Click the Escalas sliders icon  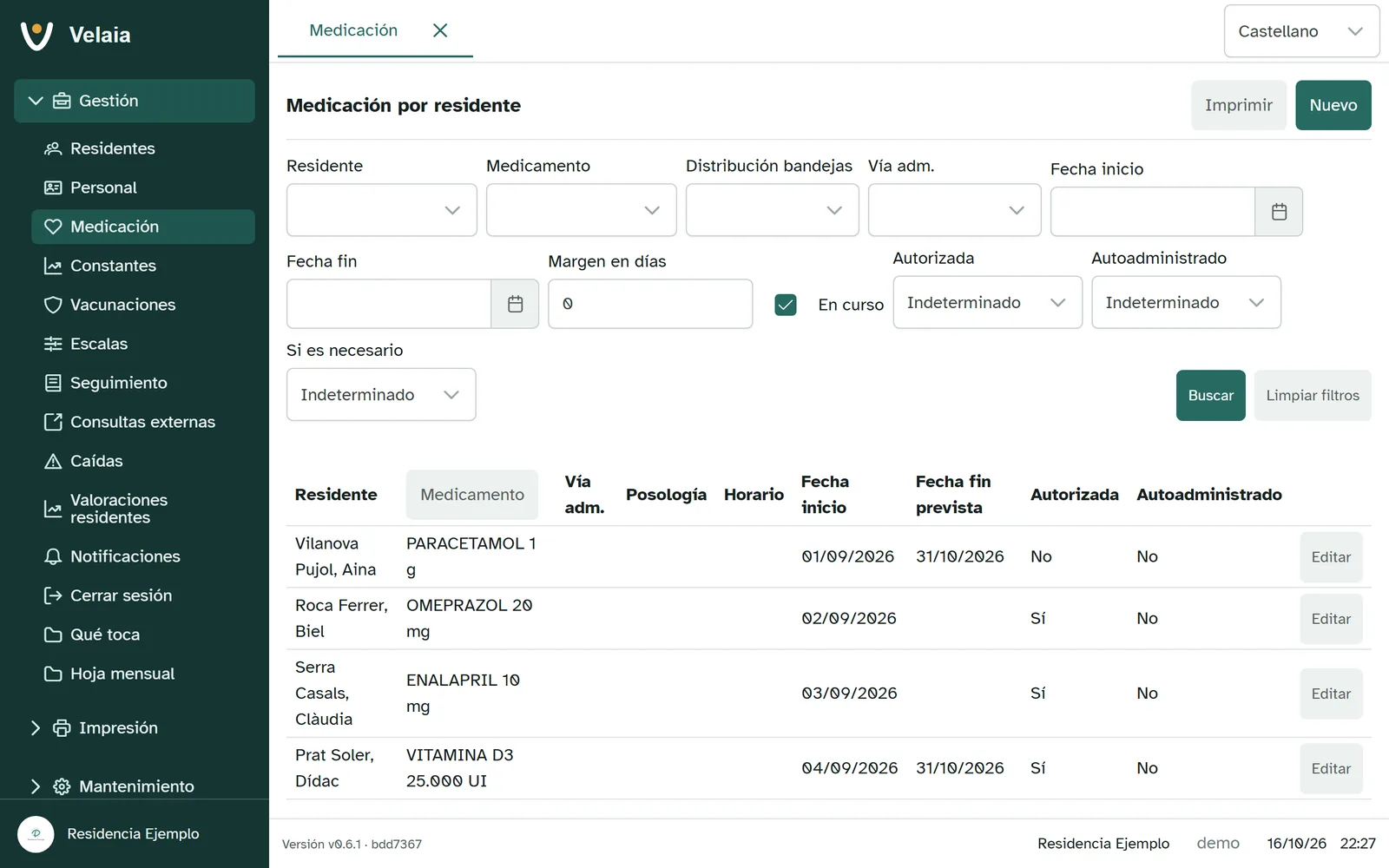coord(53,344)
